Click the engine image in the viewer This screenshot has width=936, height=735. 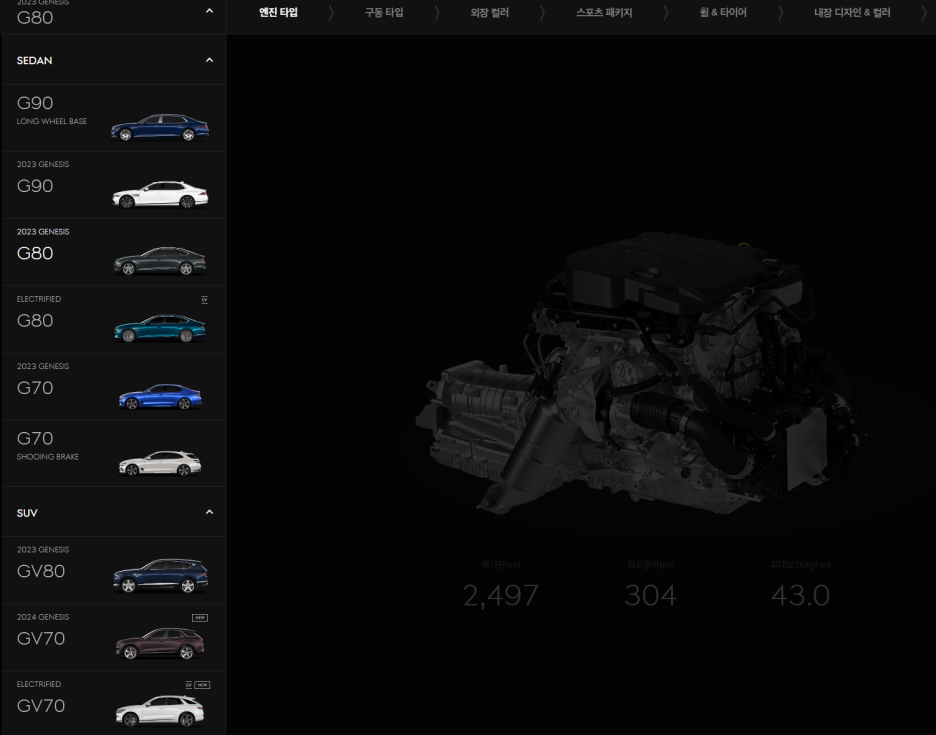[642, 373]
